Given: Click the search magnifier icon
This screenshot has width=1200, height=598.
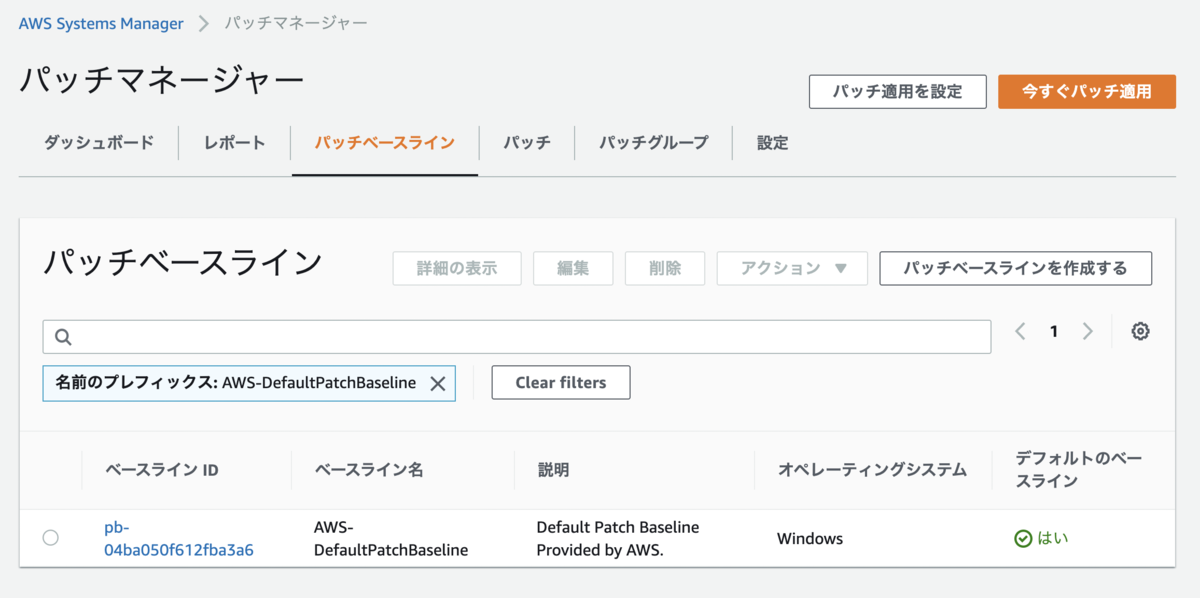Looking at the screenshot, I should pos(63,337).
